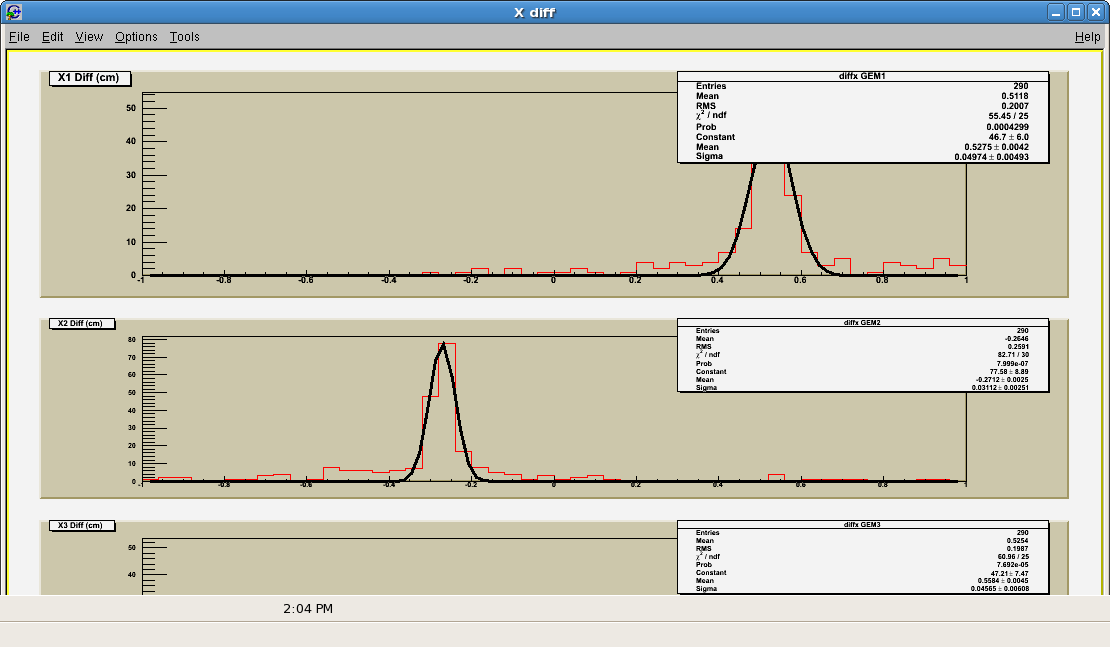1110x647 pixels.
Task: Click the Prob 0.0004299 value in GEM1 stats
Action: coord(1007,127)
